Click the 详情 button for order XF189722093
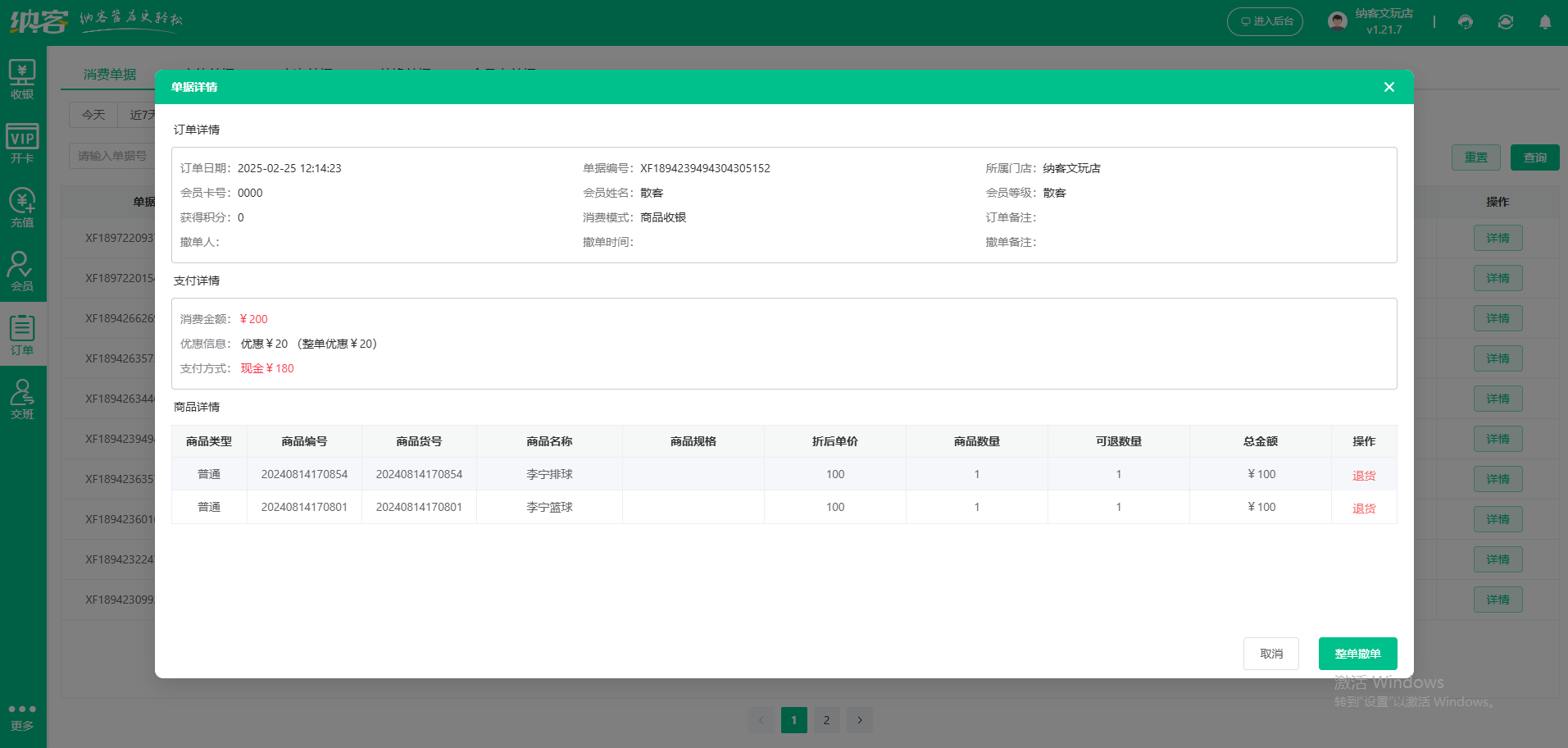 point(1498,237)
